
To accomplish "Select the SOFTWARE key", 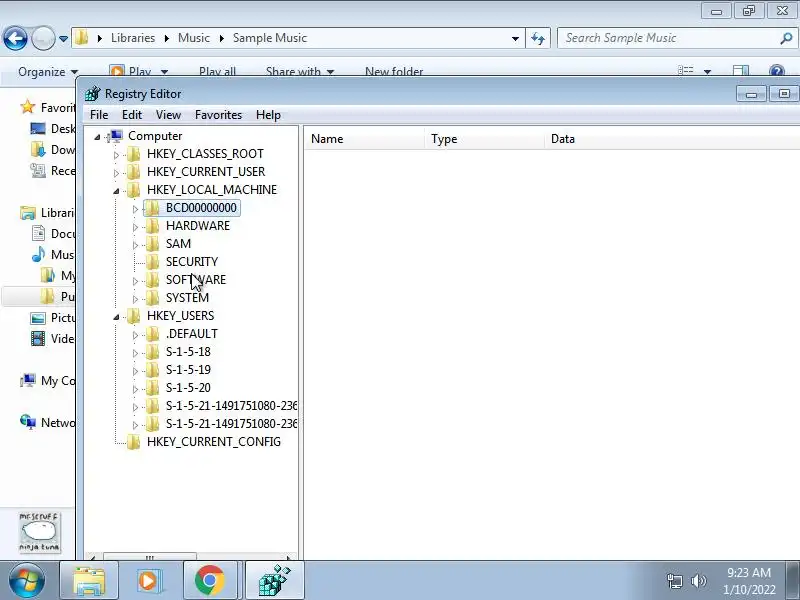I will tap(195, 280).
